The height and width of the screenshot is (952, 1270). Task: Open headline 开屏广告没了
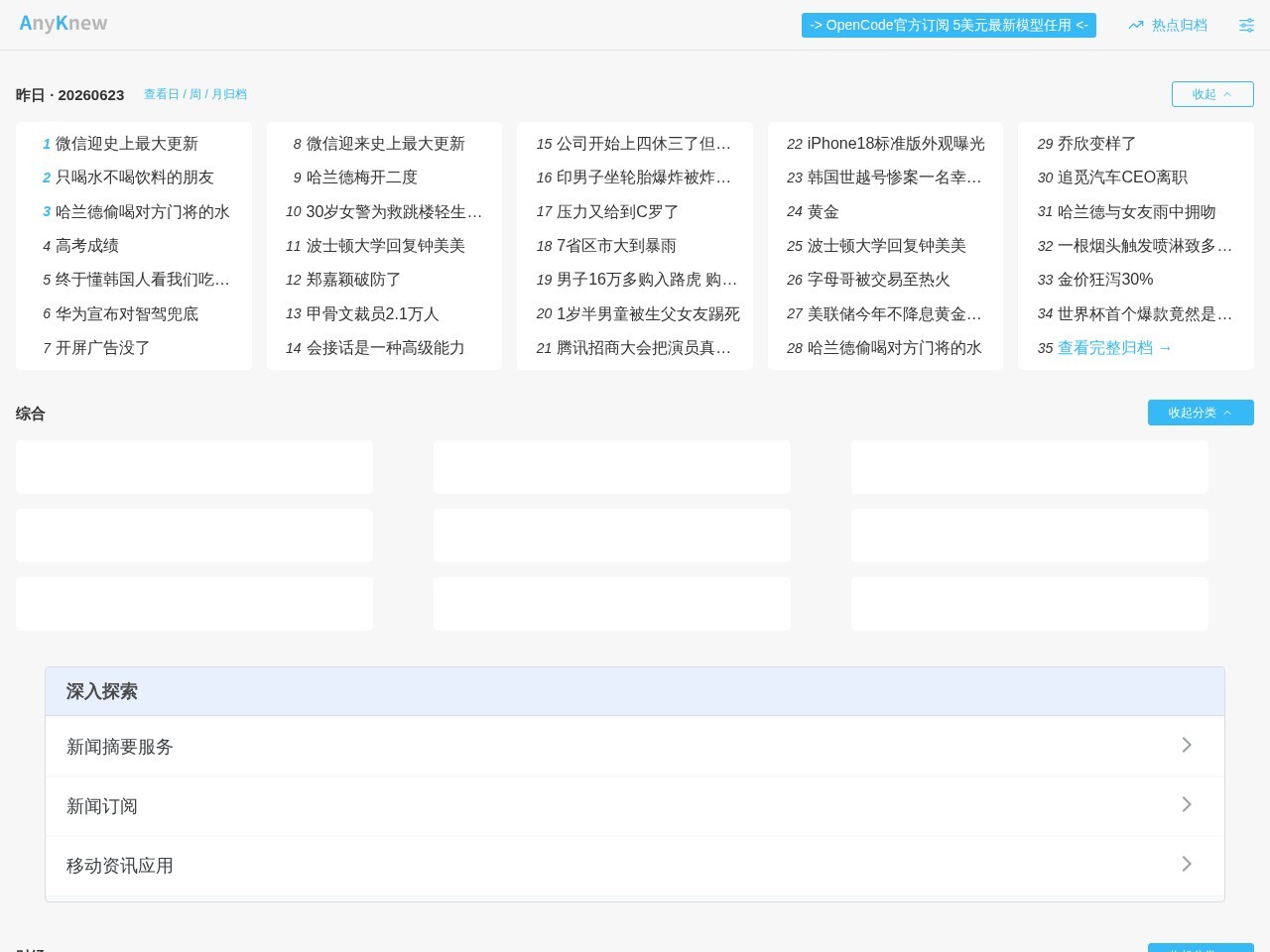coord(103,348)
